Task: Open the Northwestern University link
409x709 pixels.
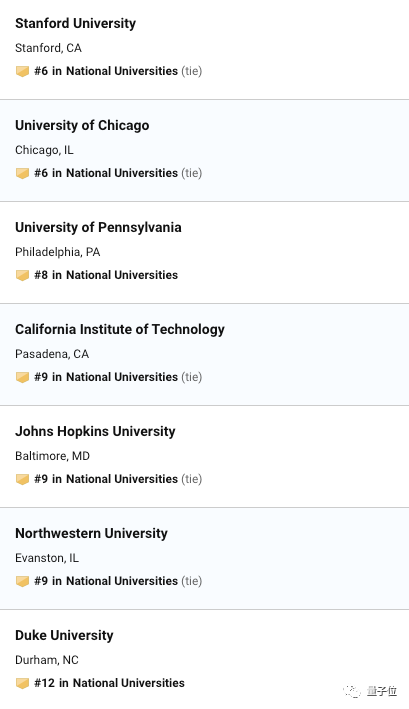Action: 91,534
